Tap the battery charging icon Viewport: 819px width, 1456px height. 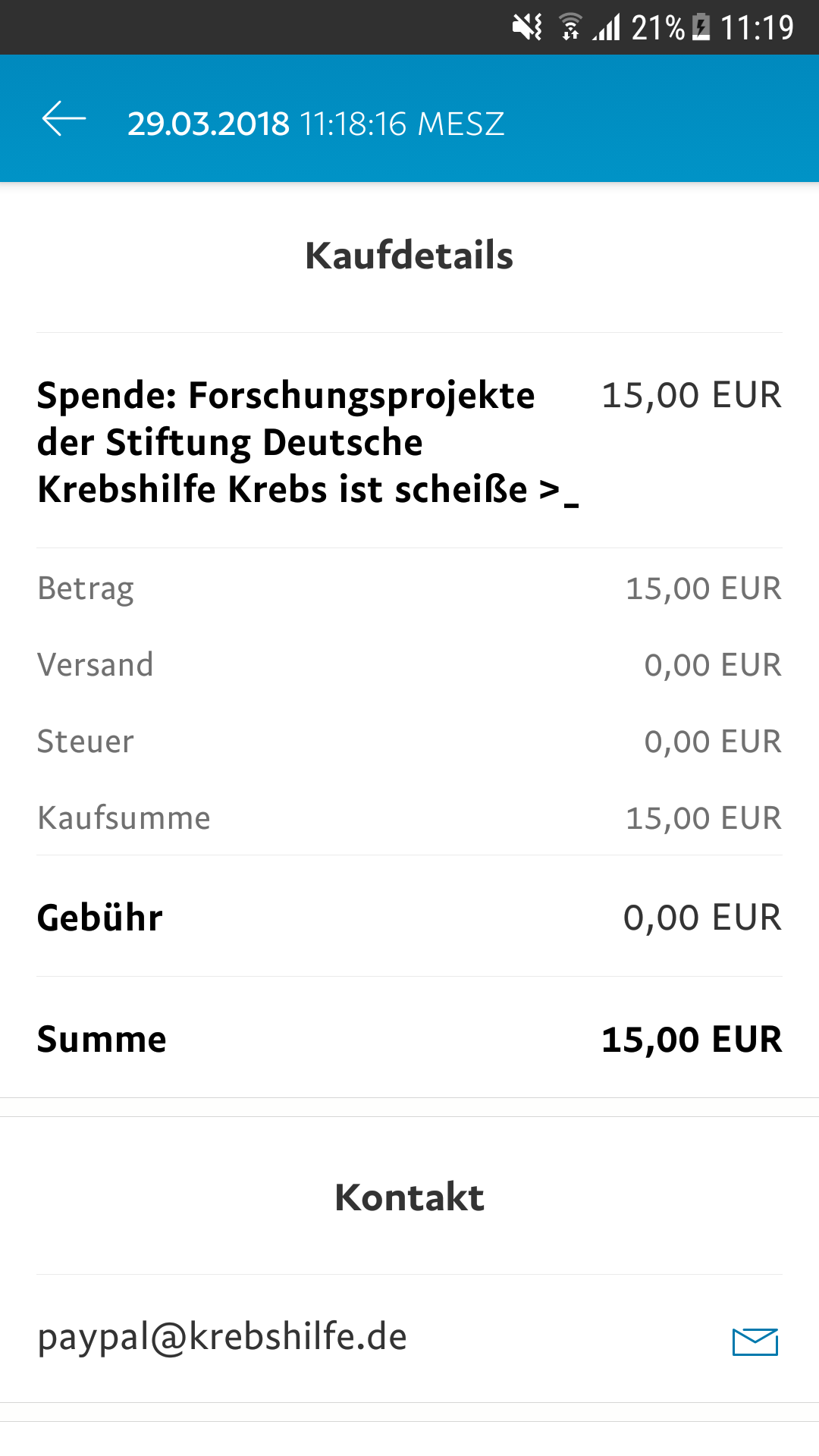tap(702, 28)
